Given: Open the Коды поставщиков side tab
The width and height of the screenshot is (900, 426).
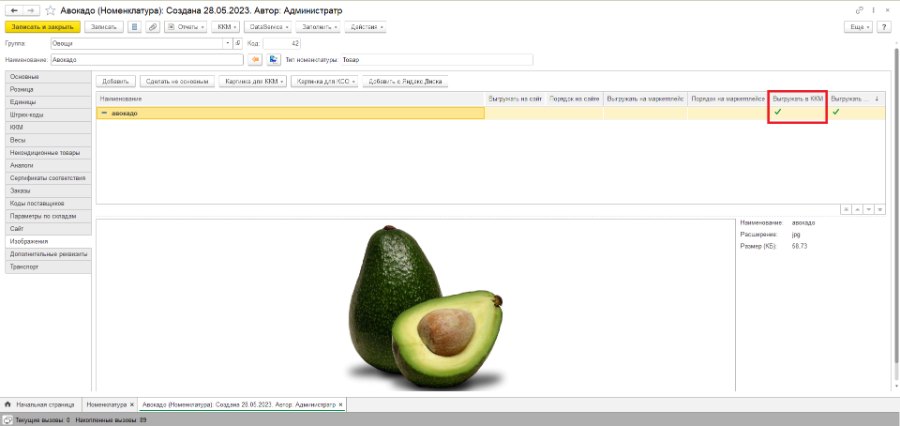Looking at the screenshot, I should [48, 203].
